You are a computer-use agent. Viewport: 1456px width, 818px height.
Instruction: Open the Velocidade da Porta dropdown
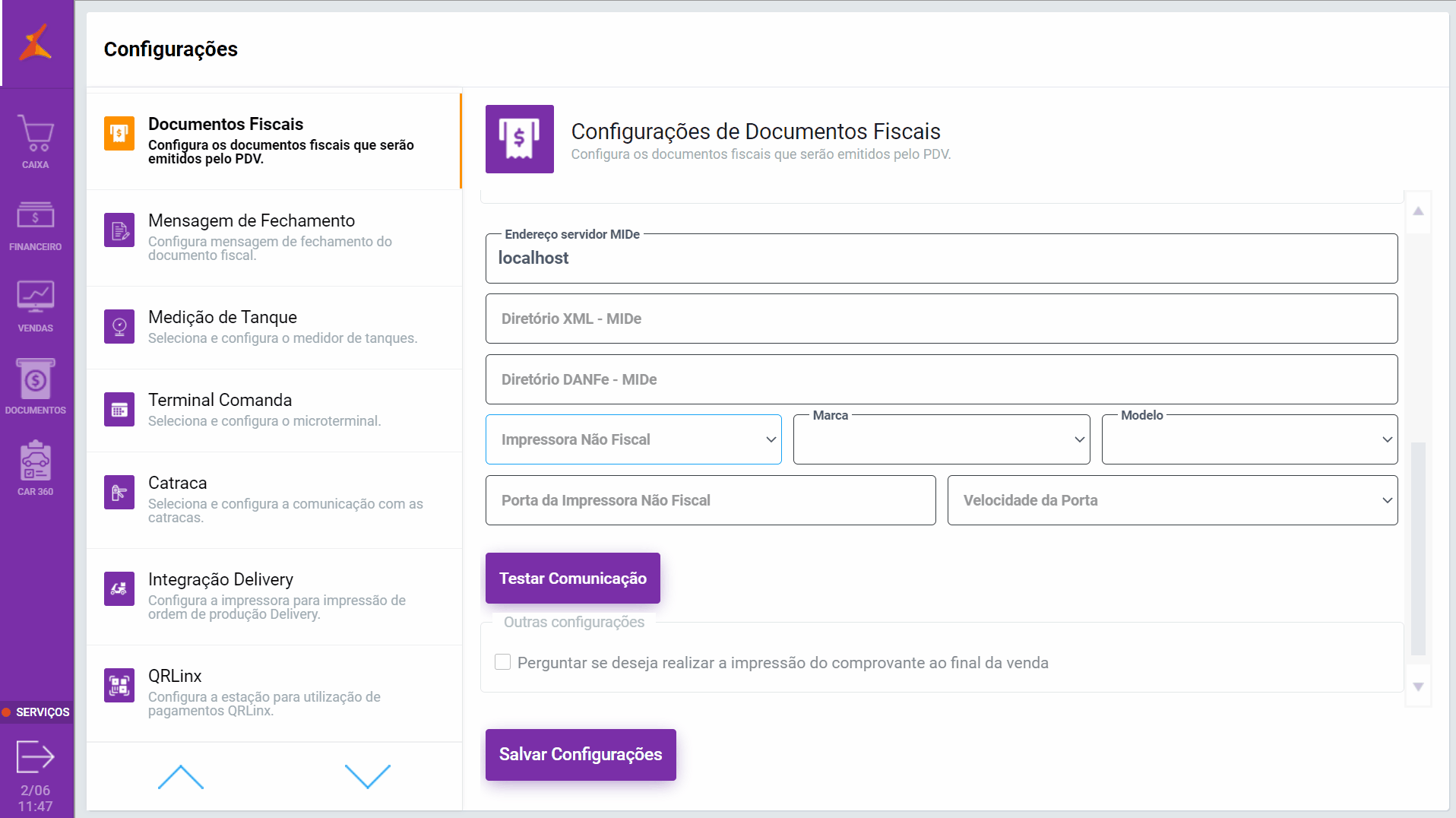pos(1172,500)
